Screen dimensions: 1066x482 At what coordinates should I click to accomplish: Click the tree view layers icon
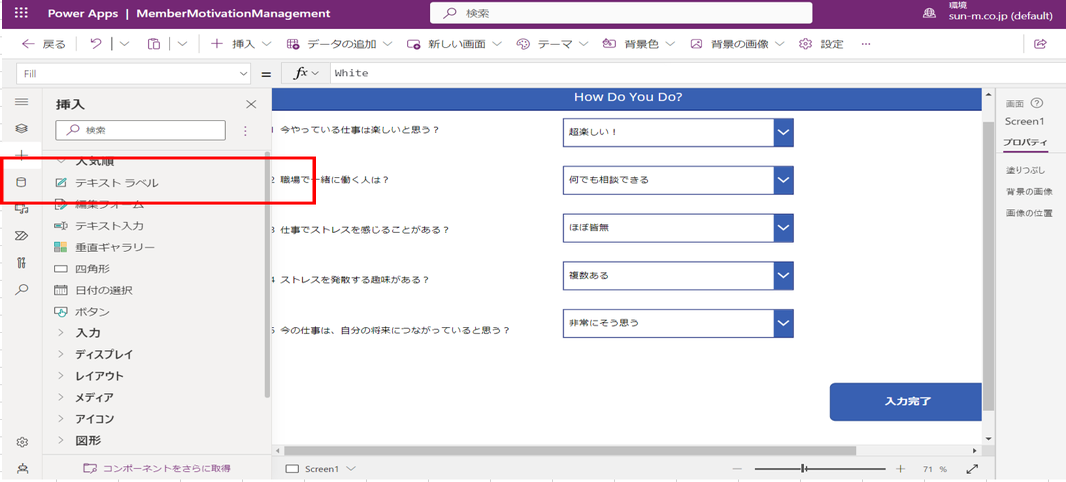coord(21,129)
